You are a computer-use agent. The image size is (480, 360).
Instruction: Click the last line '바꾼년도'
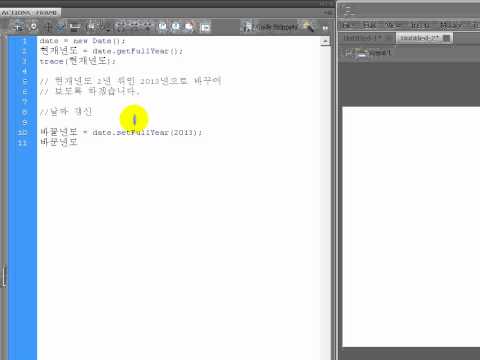(59, 142)
